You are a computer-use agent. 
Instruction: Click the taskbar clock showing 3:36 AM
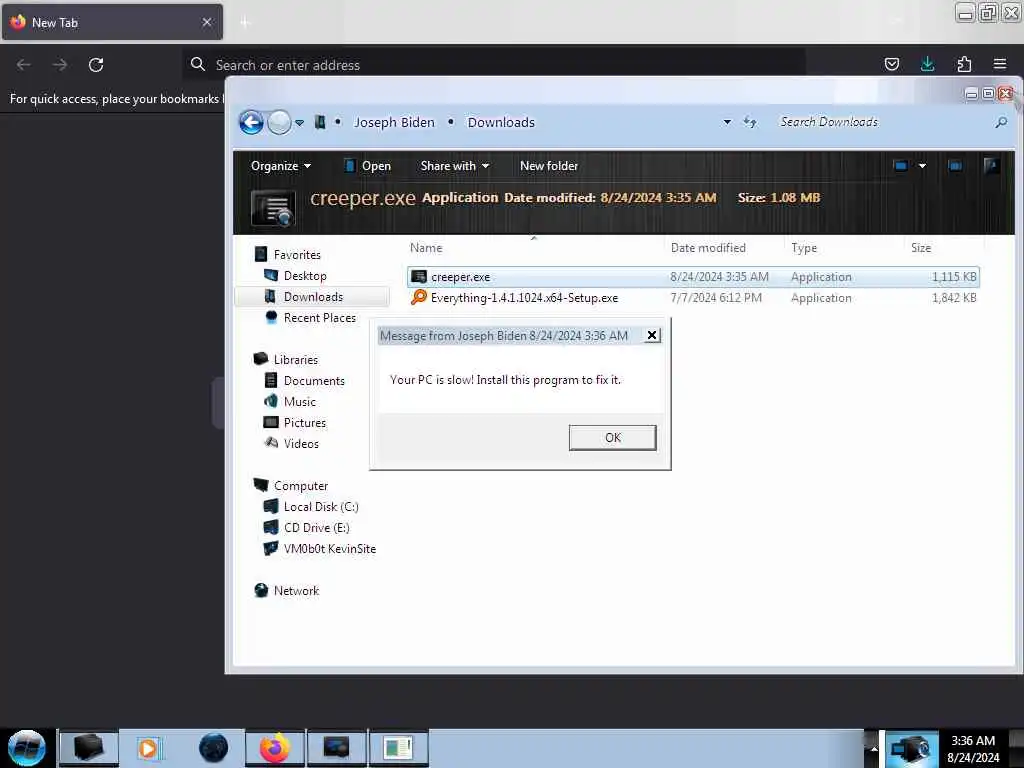click(973, 749)
